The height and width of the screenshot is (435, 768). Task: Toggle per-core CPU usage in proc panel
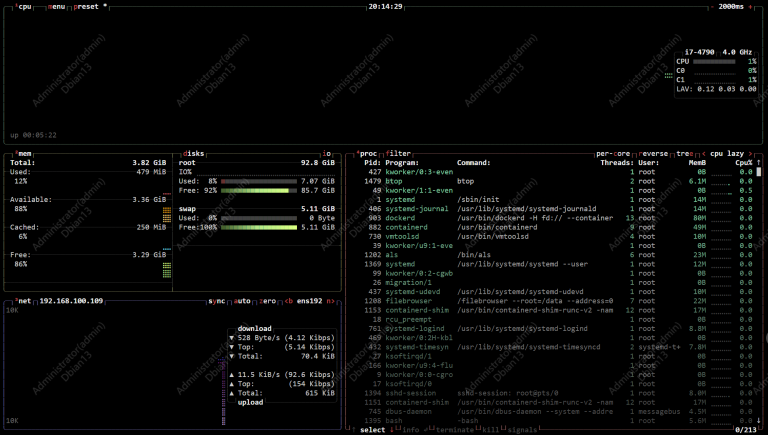614,154
